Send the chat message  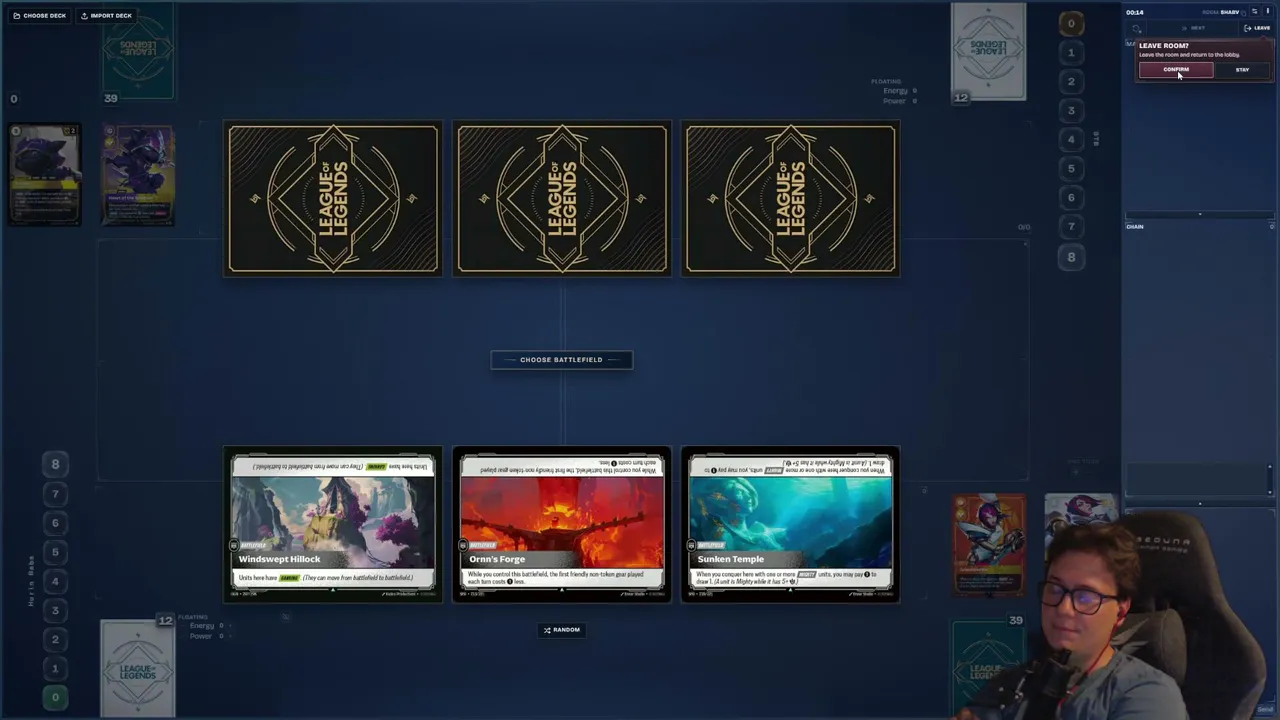(1265, 709)
